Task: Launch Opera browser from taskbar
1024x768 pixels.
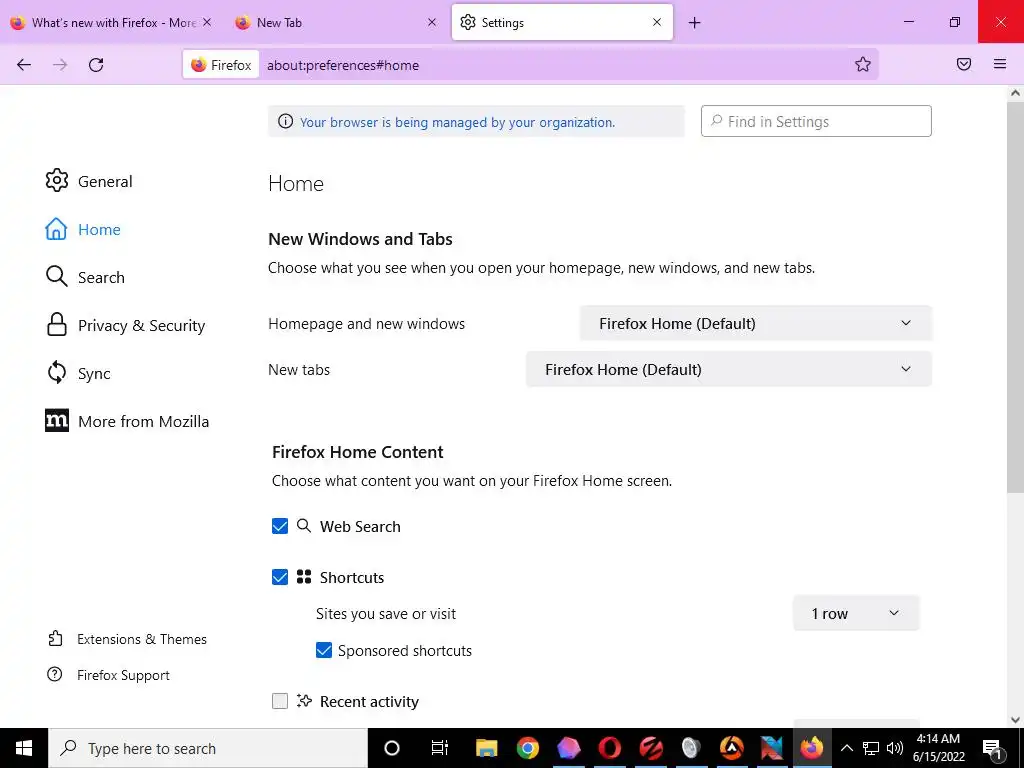Action: pos(609,748)
